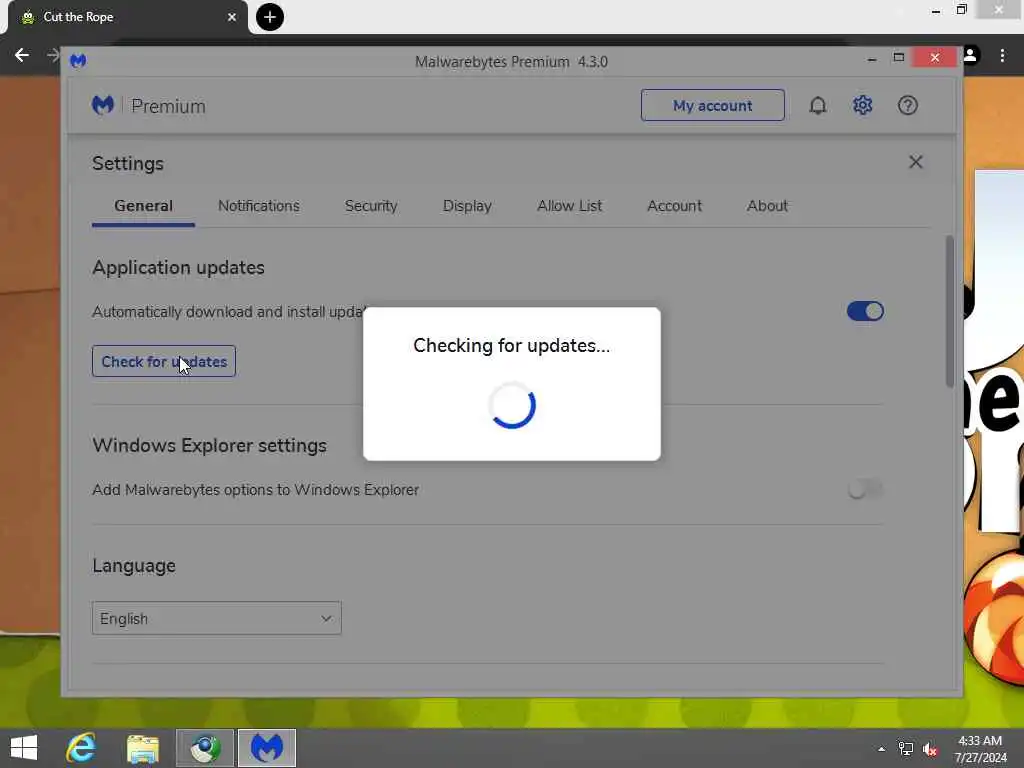Screen dimensions: 1024x768
Task: Click the "Checking for updates..." text
Action: 512,345
